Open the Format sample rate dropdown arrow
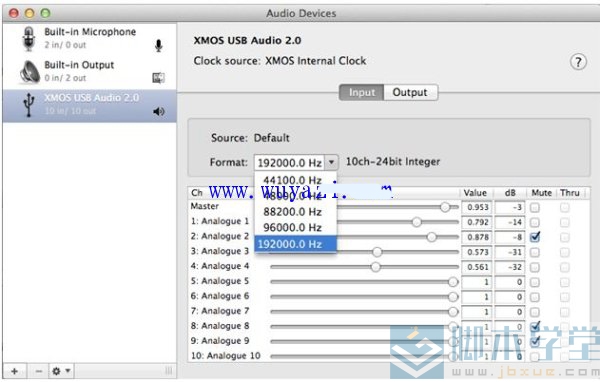 (331, 162)
